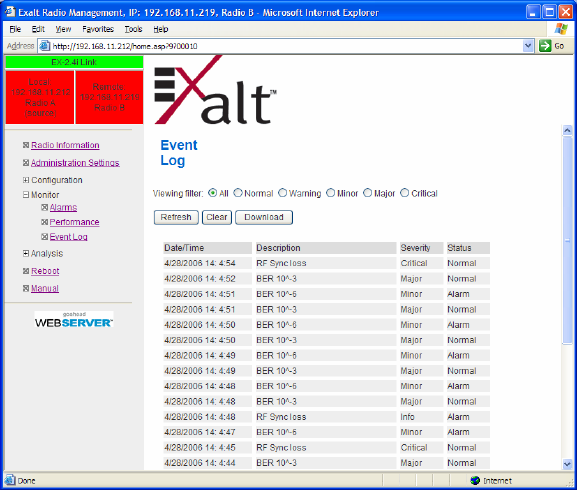Image resolution: width=577 pixels, height=490 pixels.
Task: Click the Exalt logo image
Action: click(215, 90)
